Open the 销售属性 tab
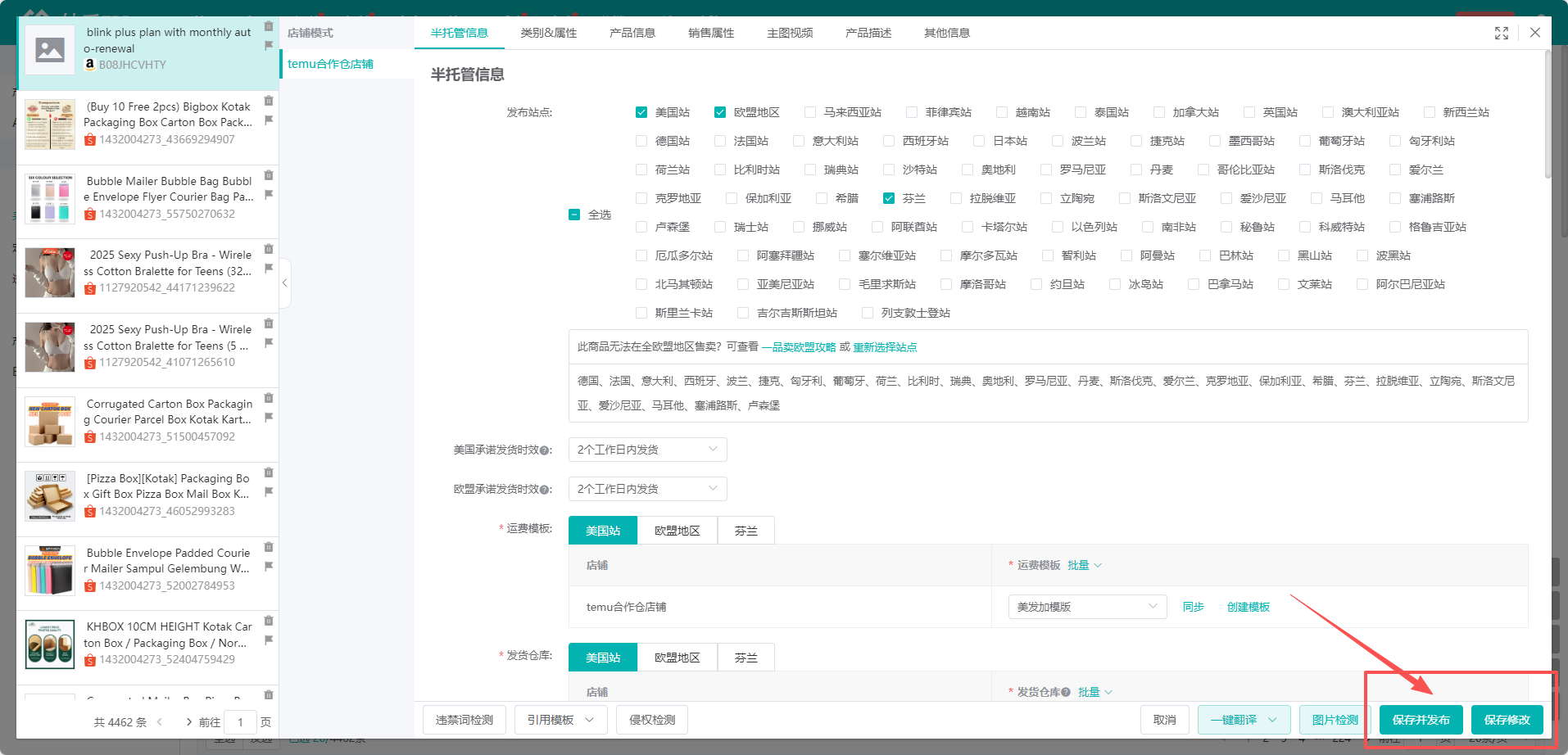The image size is (1568, 755). pos(710,33)
